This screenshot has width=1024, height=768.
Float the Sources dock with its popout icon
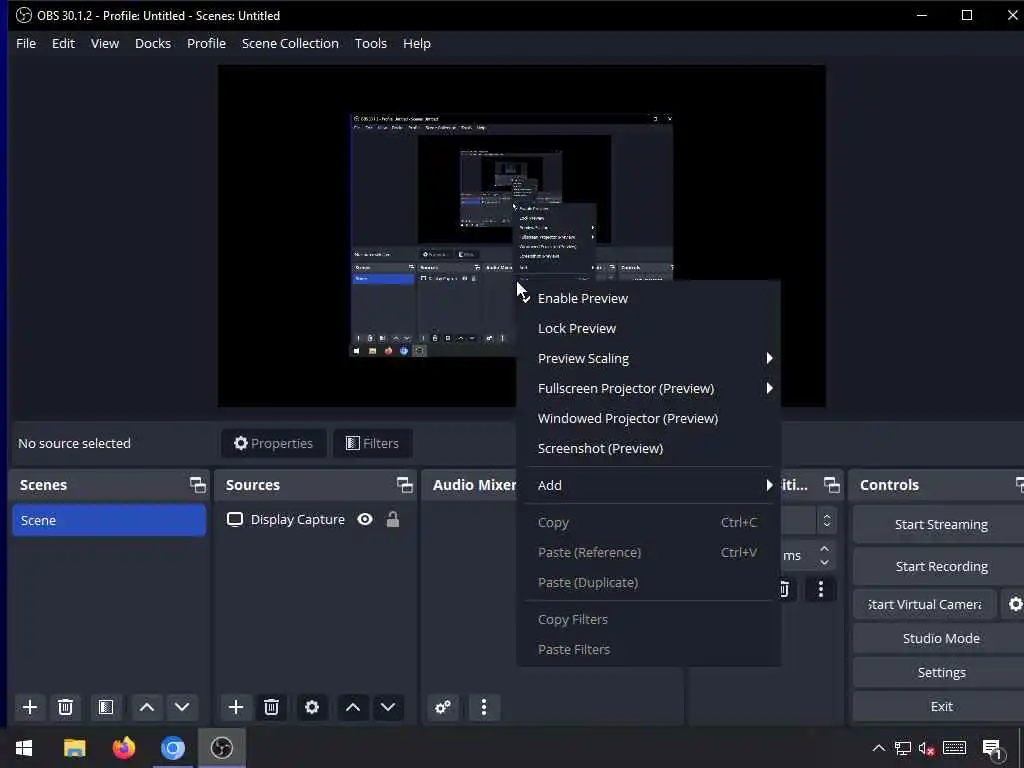click(404, 485)
